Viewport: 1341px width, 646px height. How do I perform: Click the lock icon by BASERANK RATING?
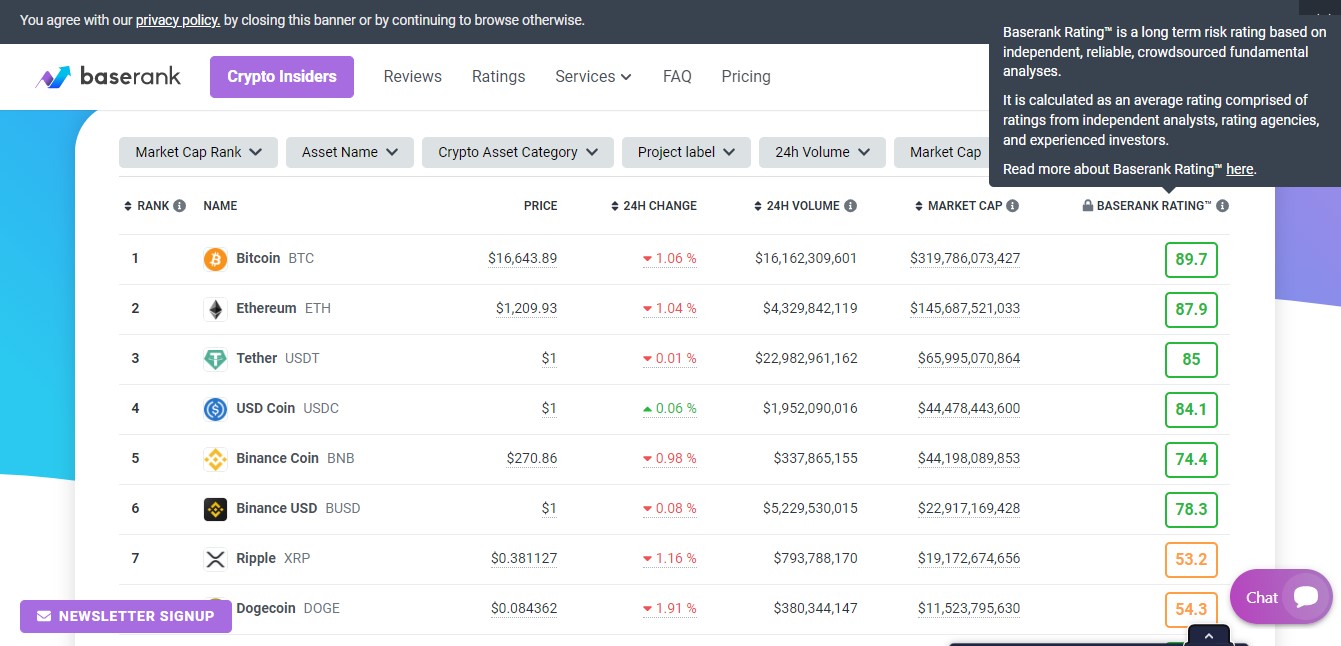[x=1088, y=206]
